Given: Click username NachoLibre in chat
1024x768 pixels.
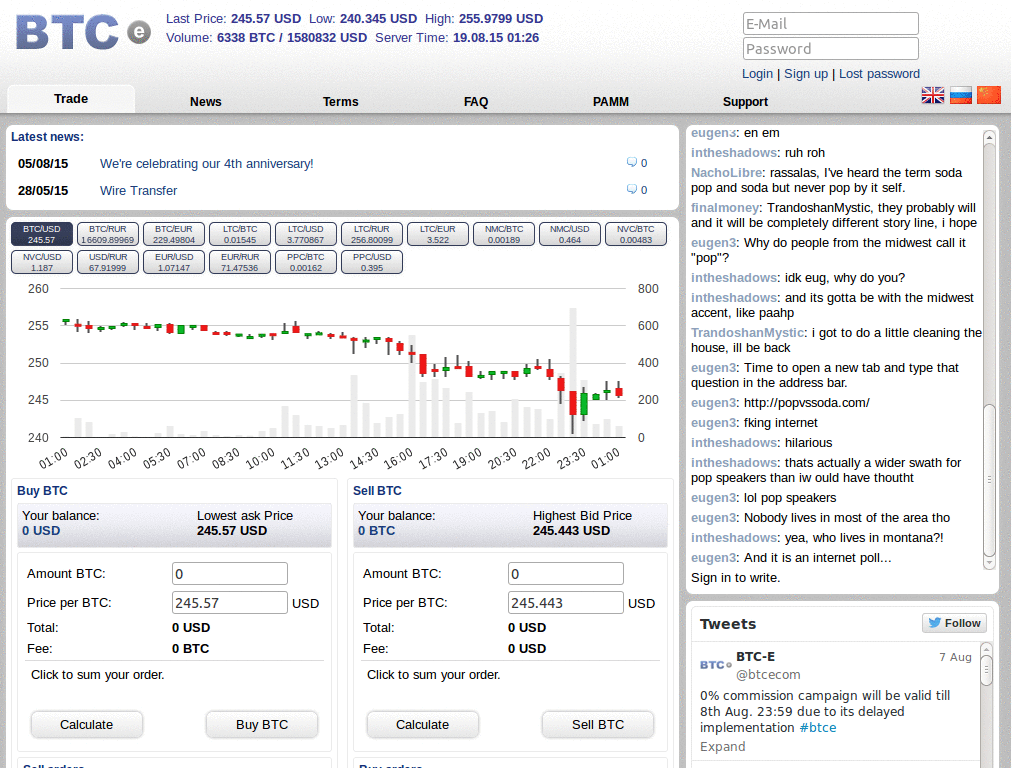Looking at the screenshot, I should [726, 172].
